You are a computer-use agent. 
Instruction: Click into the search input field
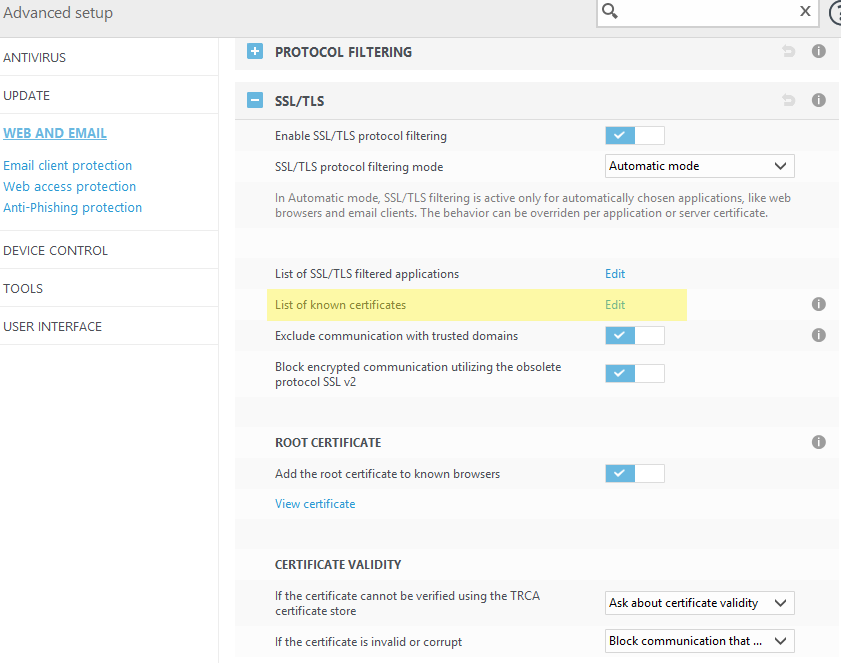coord(708,12)
